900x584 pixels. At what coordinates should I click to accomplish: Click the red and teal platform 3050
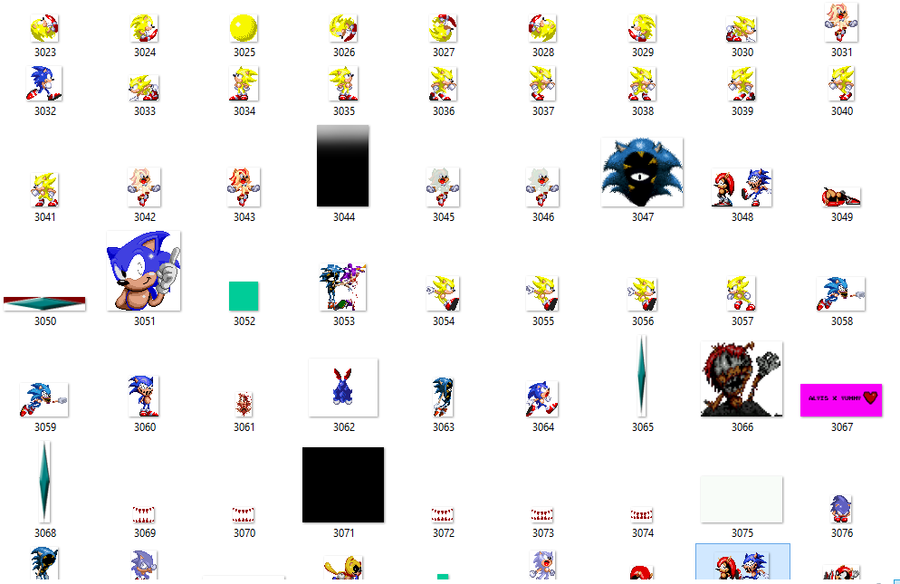pyautogui.click(x=45, y=304)
